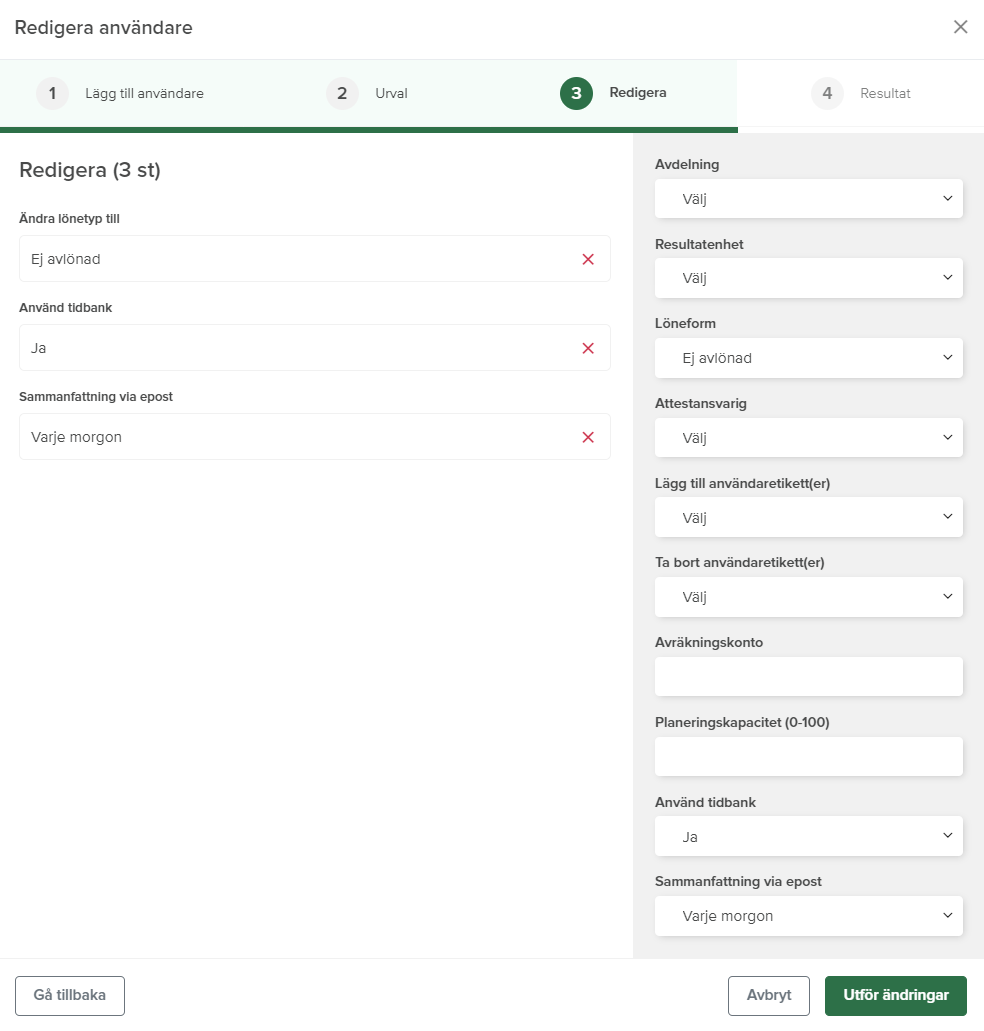This screenshot has height=1031, width=984.
Task: Open 'Ta bort användaretikett(er)' dropdown
Action: click(808, 597)
